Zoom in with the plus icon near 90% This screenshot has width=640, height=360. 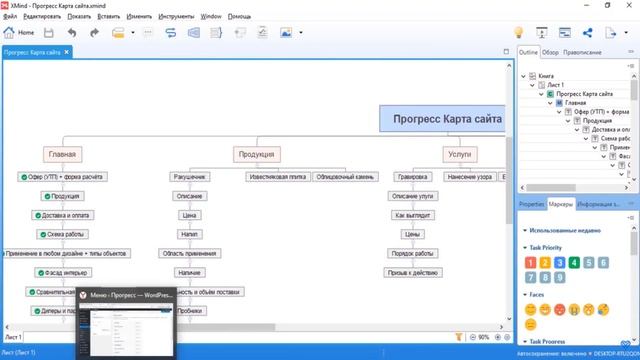pos(498,337)
